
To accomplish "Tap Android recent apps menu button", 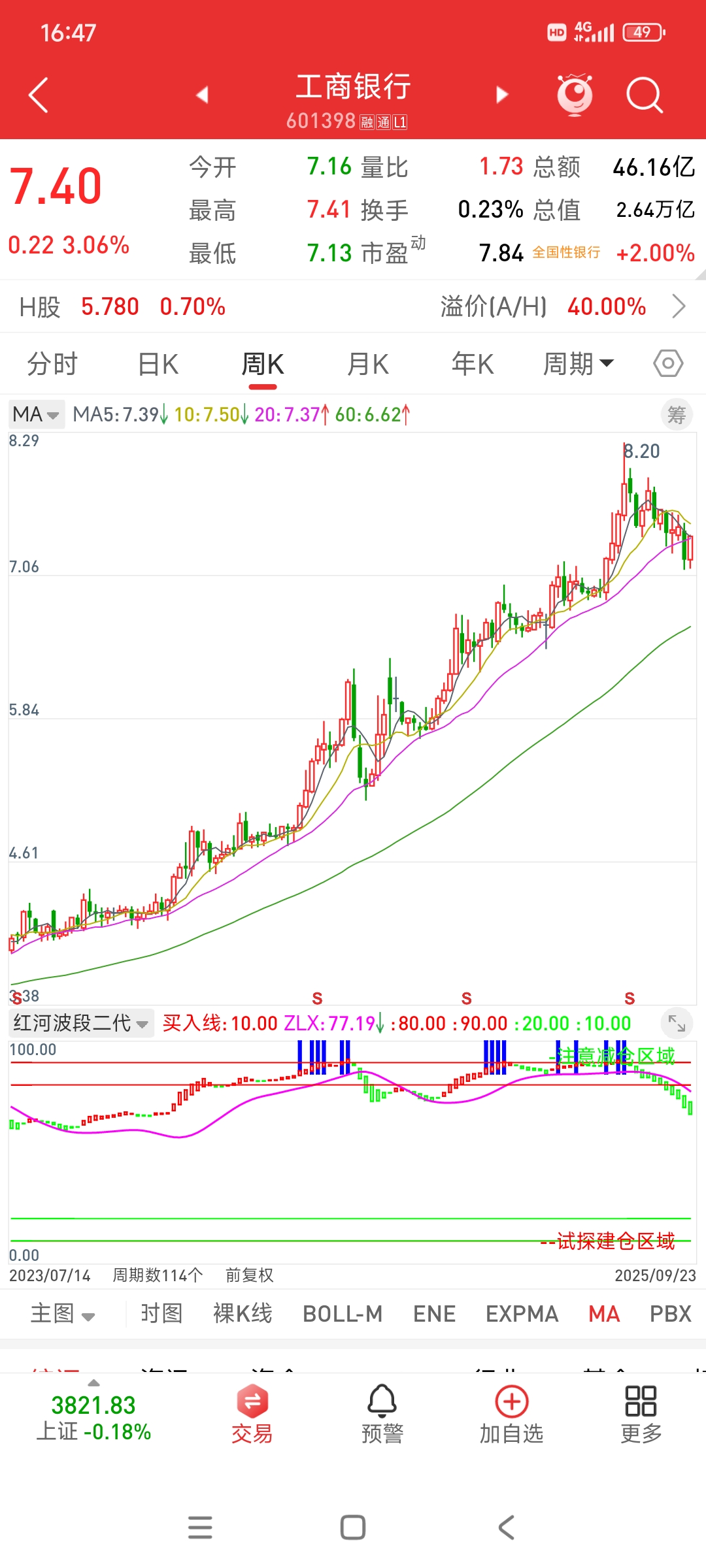I will click(x=200, y=1527).
